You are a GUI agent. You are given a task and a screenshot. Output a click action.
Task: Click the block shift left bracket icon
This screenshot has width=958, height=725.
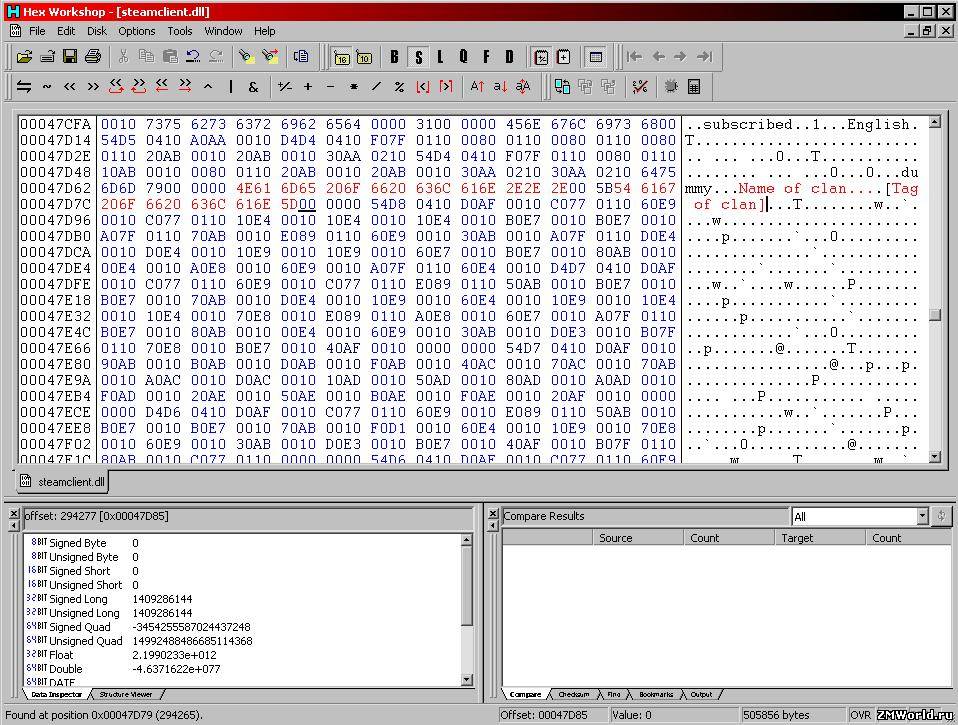coord(422,87)
